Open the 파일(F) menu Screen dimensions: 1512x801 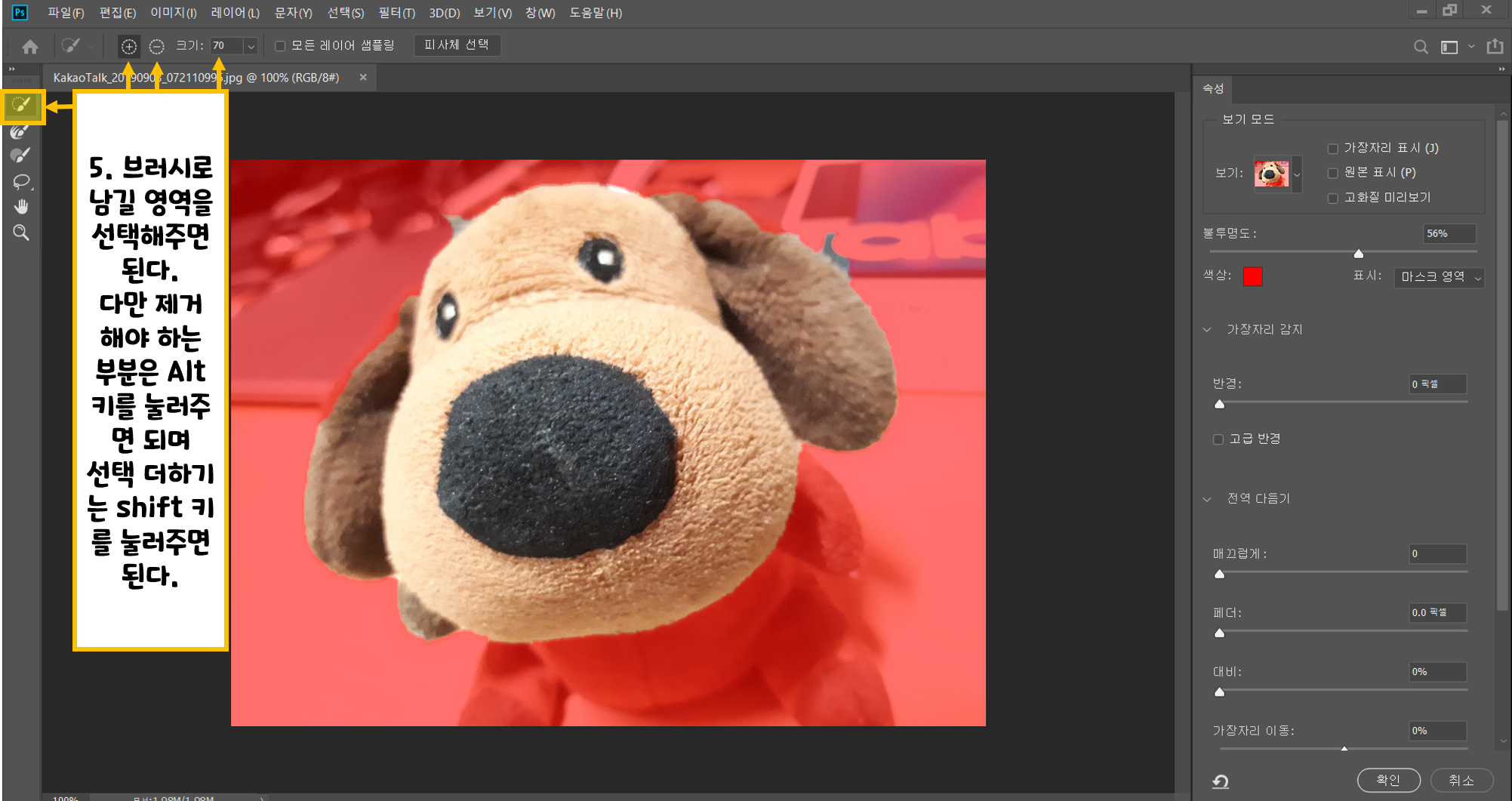pos(66,13)
